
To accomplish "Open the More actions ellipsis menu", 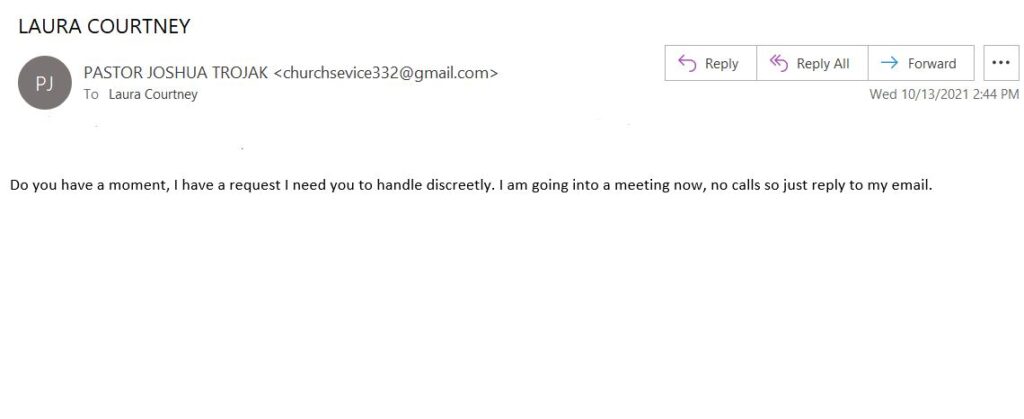I will coord(1001,63).
